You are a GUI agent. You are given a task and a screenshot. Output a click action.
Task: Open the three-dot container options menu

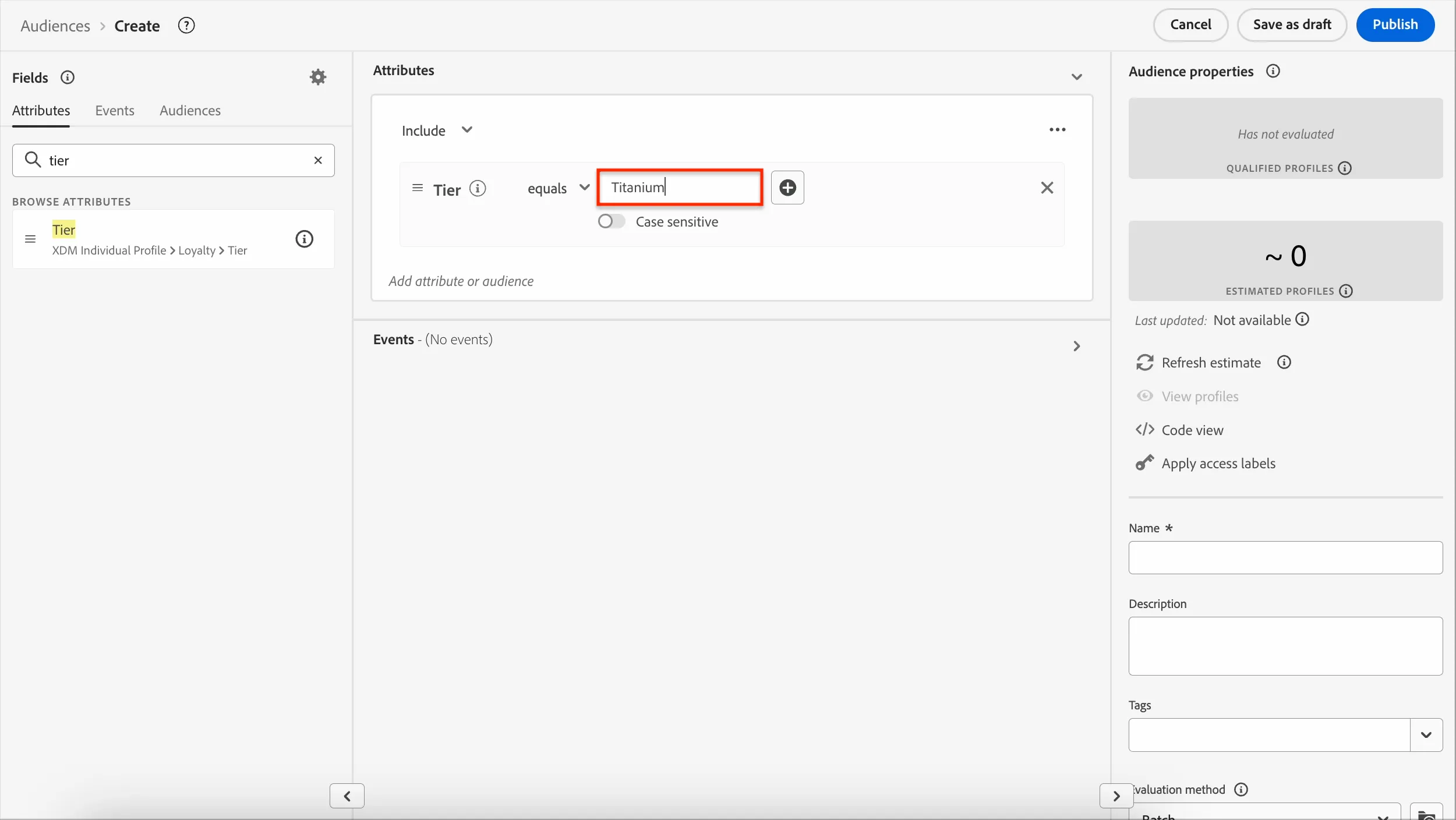tap(1058, 130)
